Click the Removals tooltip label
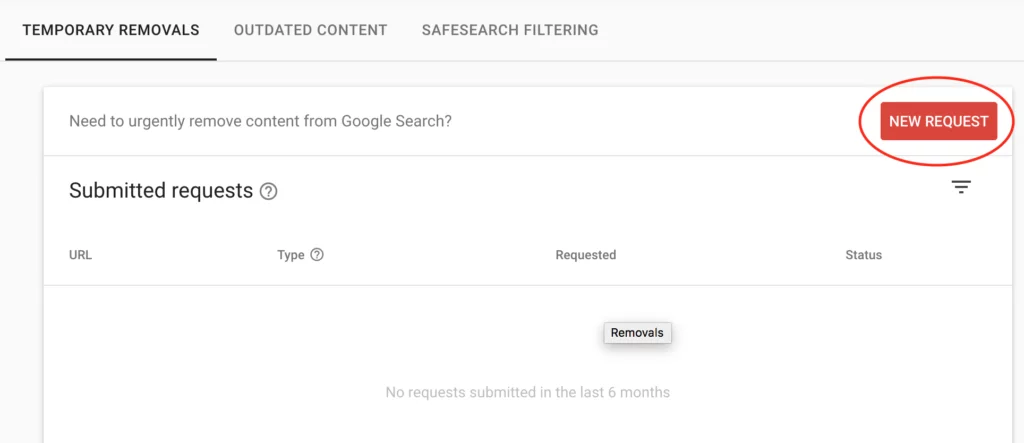This screenshot has height=443, width=1024. point(637,333)
